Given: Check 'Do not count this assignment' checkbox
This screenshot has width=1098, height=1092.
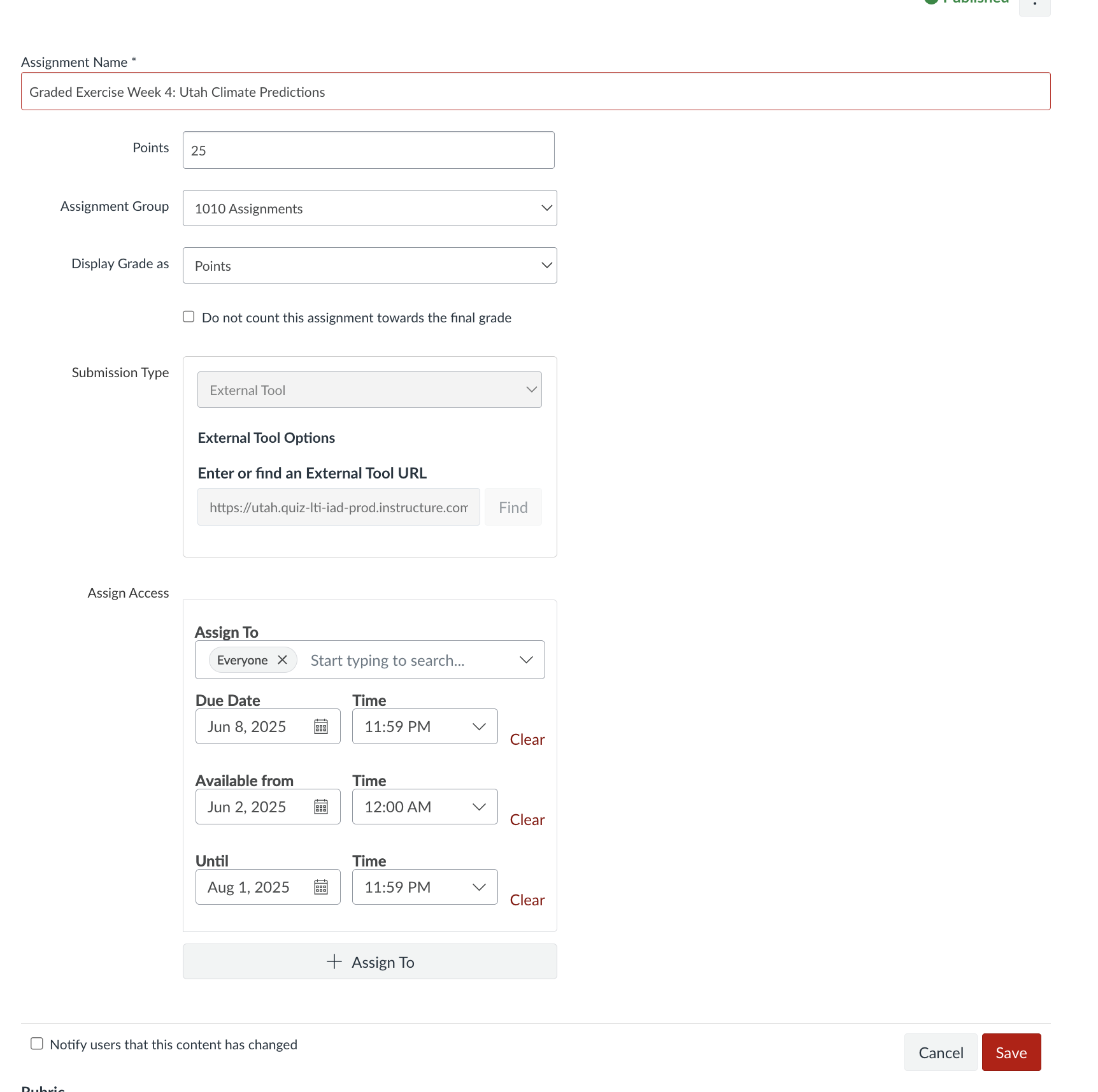Looking at the screenshot, I should pyautogui.click(x=189, y=317).
